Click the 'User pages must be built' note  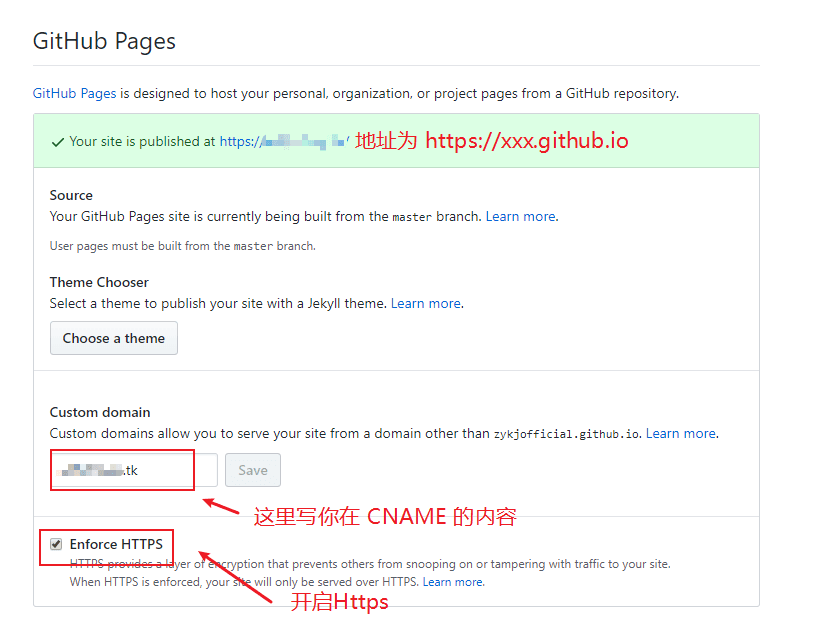tap(182, 246)
